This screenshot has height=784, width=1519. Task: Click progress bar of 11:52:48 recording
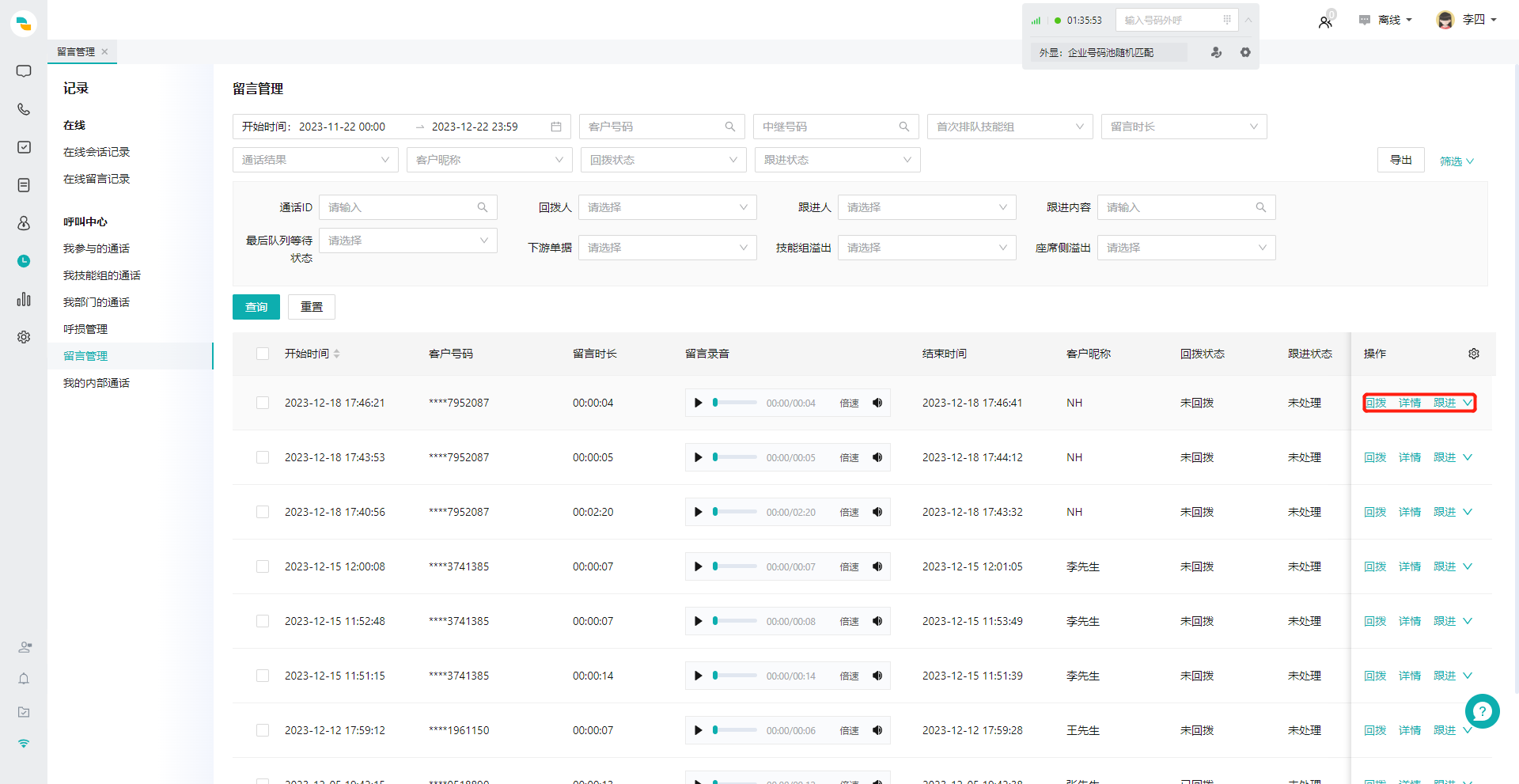click(735, 621)
